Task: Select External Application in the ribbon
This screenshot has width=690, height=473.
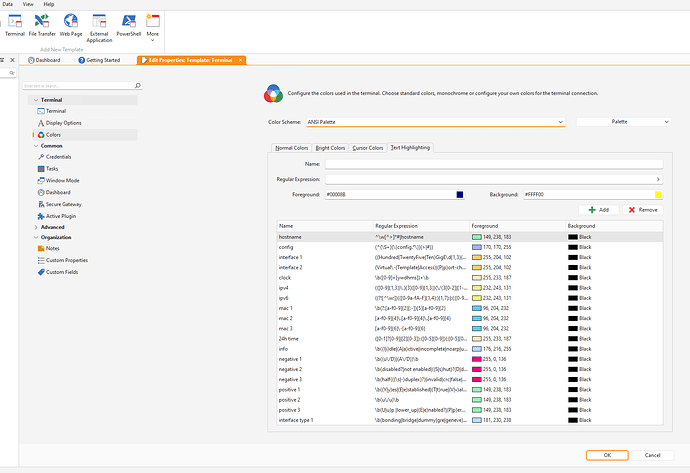Action: point(100,24)
